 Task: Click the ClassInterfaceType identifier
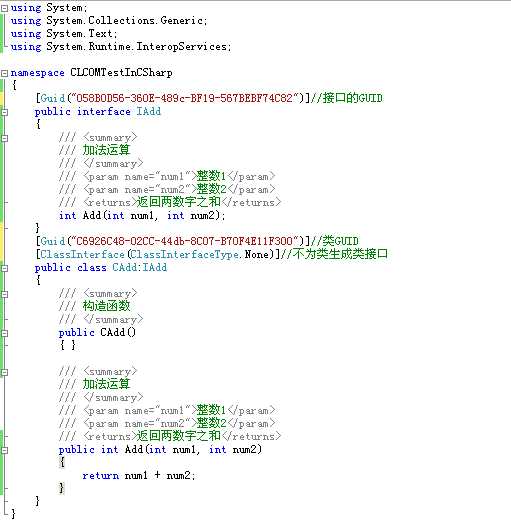coord(185,255)
